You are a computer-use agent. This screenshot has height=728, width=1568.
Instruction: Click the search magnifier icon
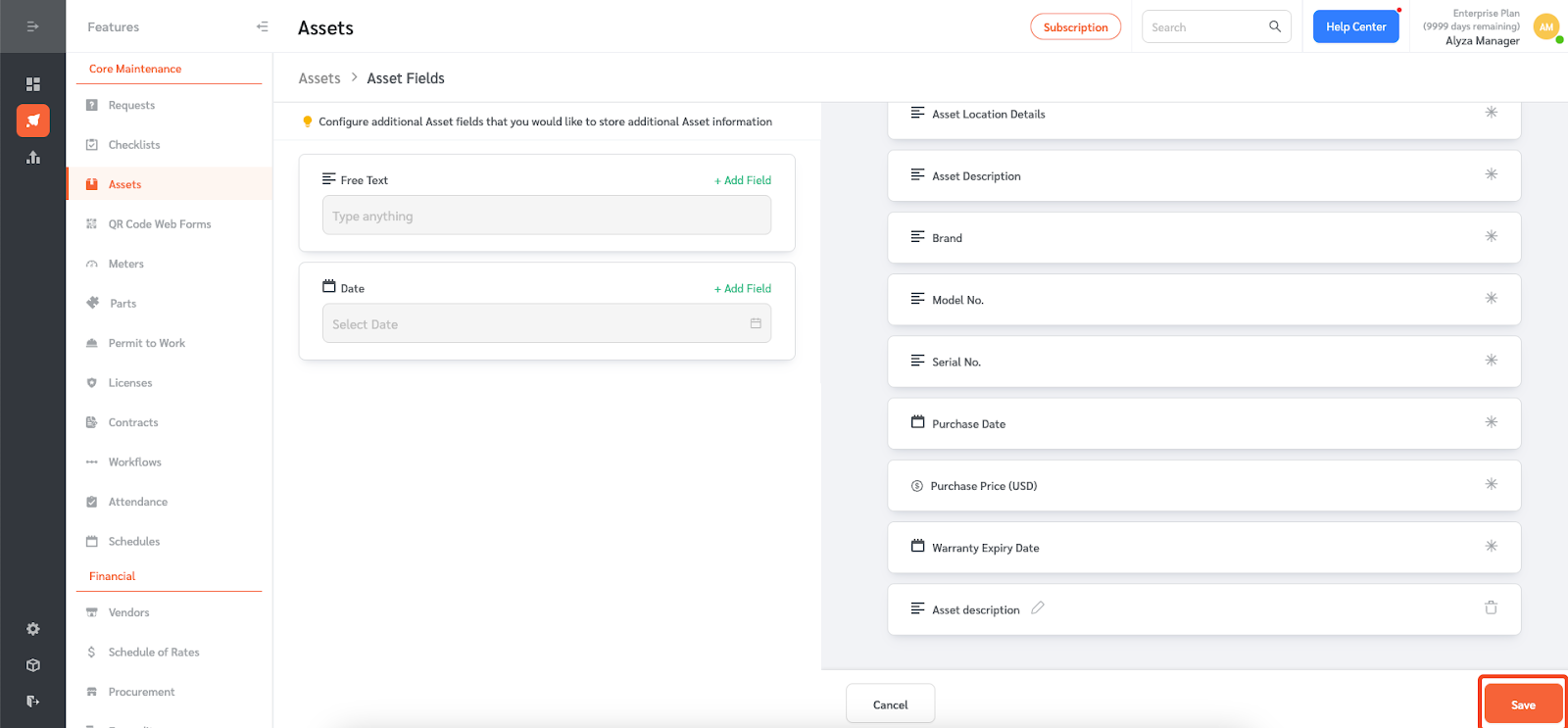point(1275,26)
